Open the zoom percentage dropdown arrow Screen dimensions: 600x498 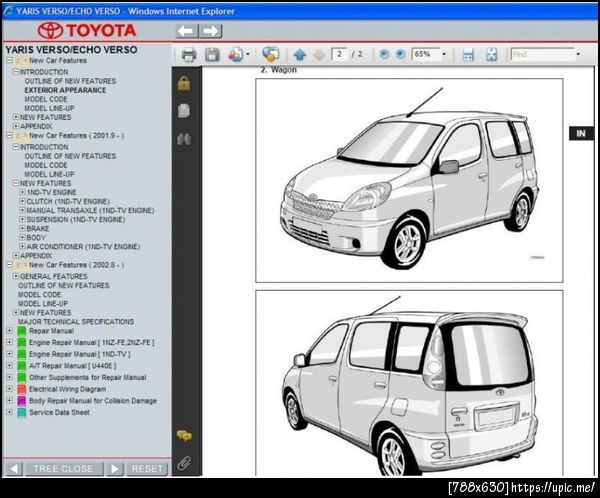(x=444, y=54)
